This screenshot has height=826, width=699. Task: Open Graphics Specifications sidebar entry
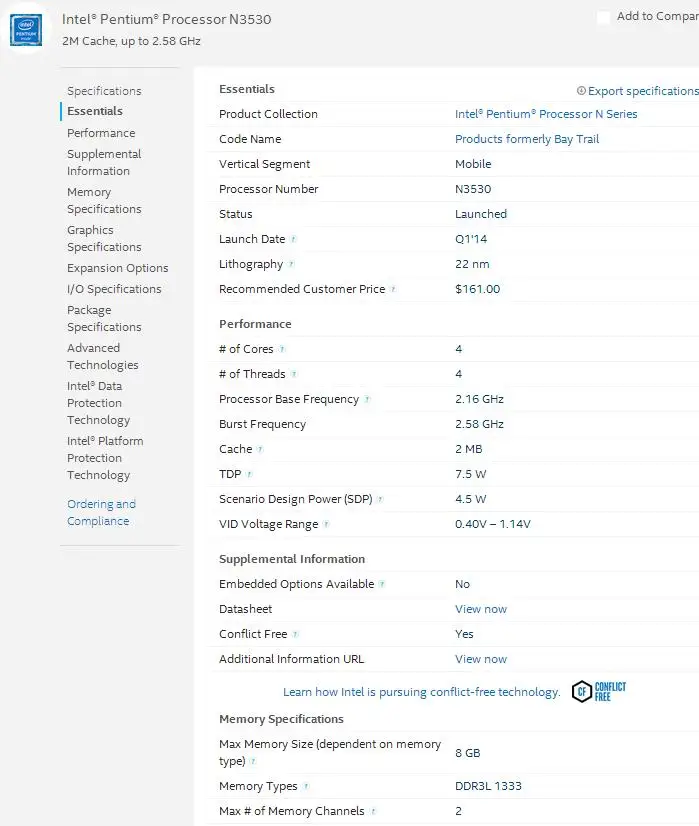tap(104, 238)
